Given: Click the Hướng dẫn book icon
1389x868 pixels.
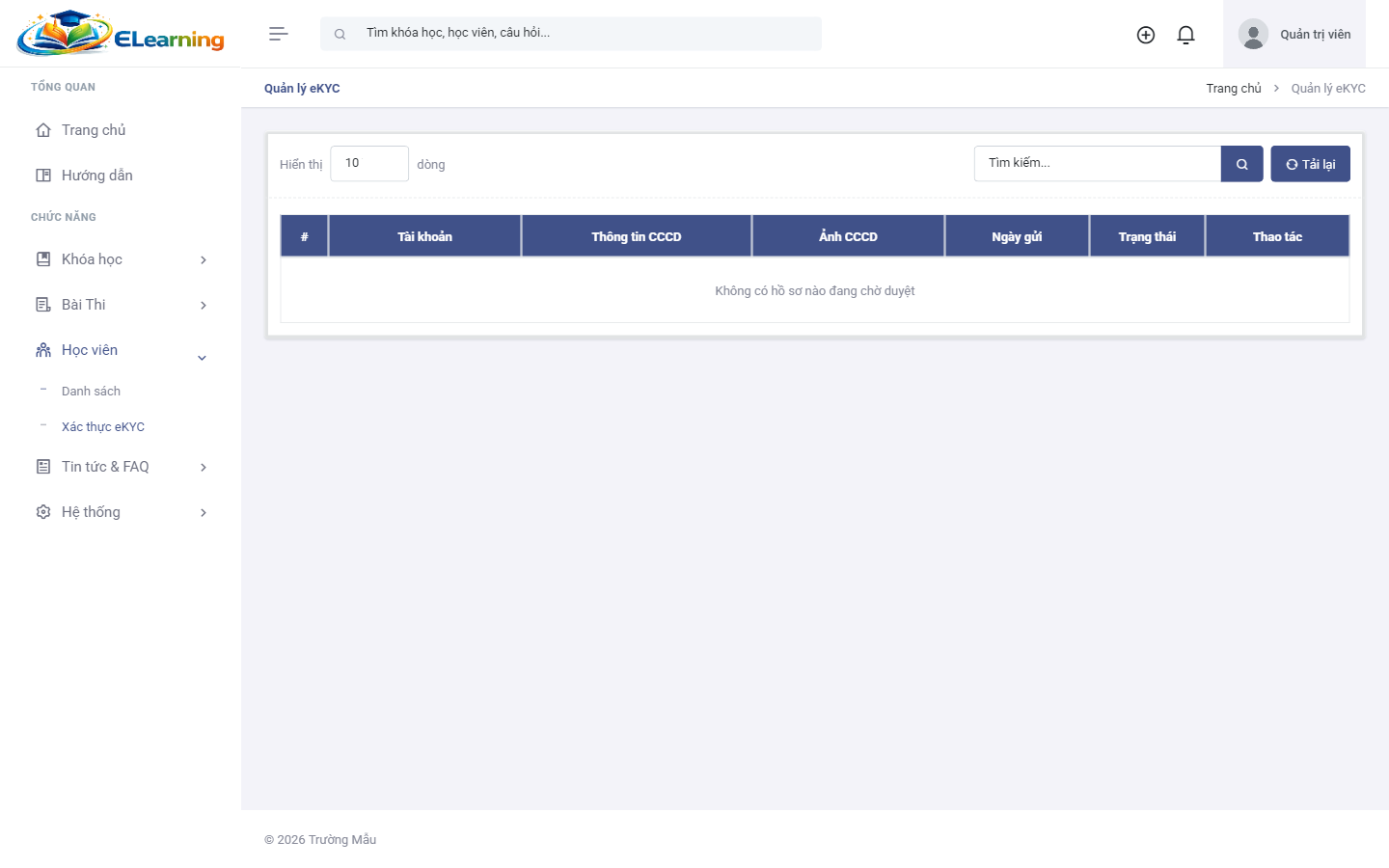Looking at the screenshot, I should coord(43,176).
